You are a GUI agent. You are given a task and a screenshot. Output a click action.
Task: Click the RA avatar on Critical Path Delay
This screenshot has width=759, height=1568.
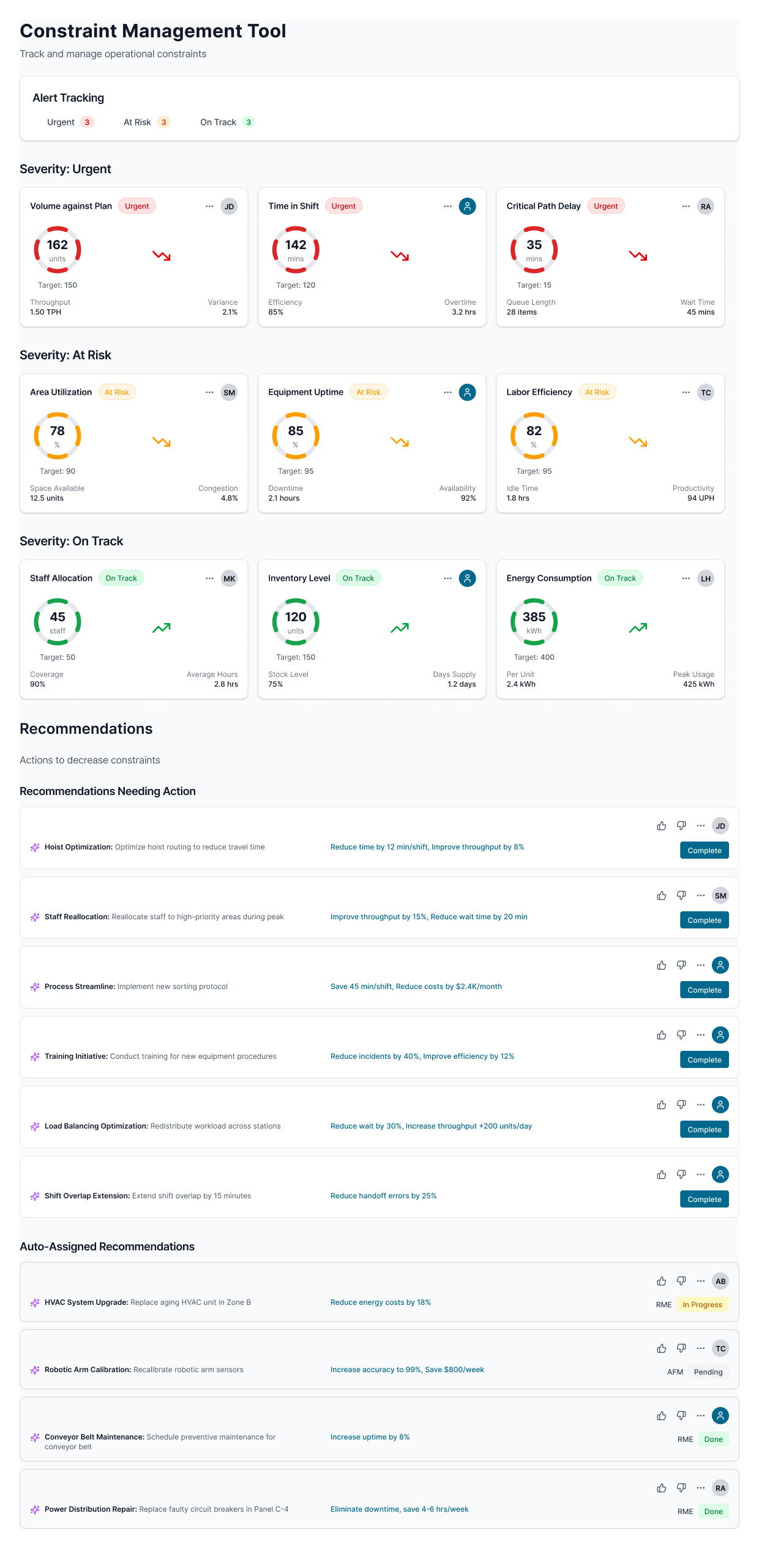[x=706, y=206]
